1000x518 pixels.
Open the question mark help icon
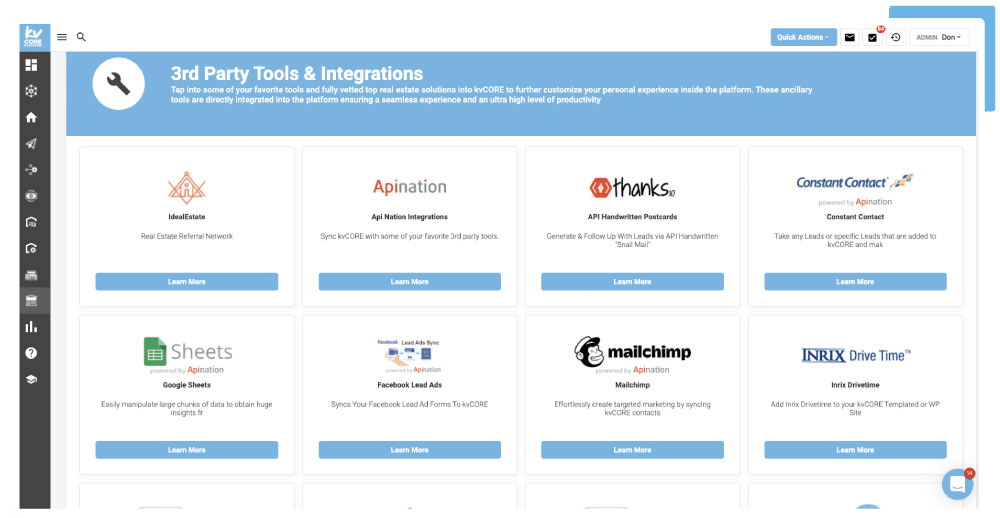coord(31,353)
